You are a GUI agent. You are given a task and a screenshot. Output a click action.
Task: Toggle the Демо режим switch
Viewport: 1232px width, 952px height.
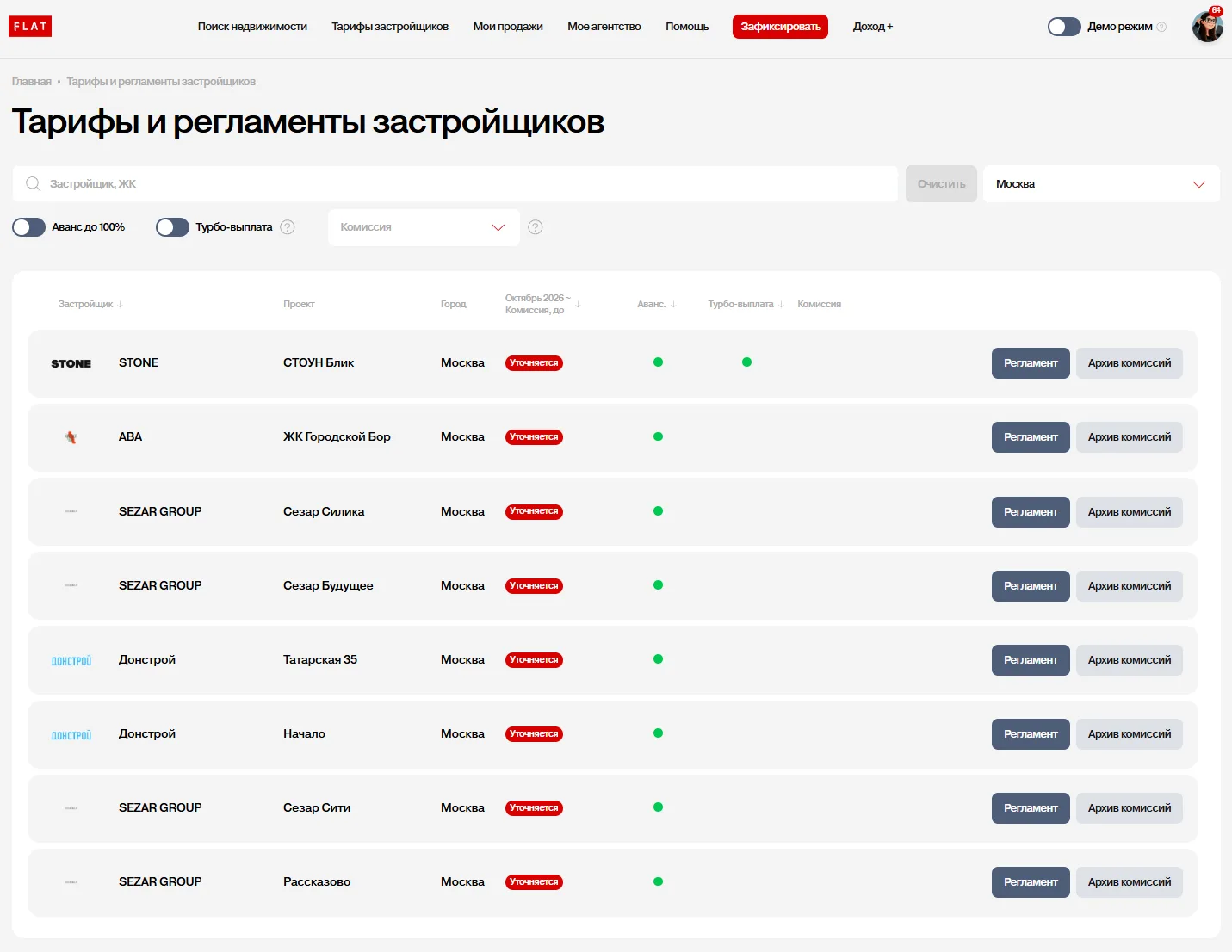[x=1064, y=27]
